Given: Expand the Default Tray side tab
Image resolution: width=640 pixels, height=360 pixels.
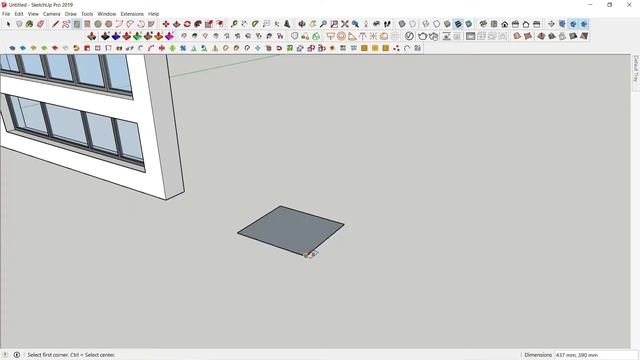Looking at the screenshot, I should (x=636, y=69).
